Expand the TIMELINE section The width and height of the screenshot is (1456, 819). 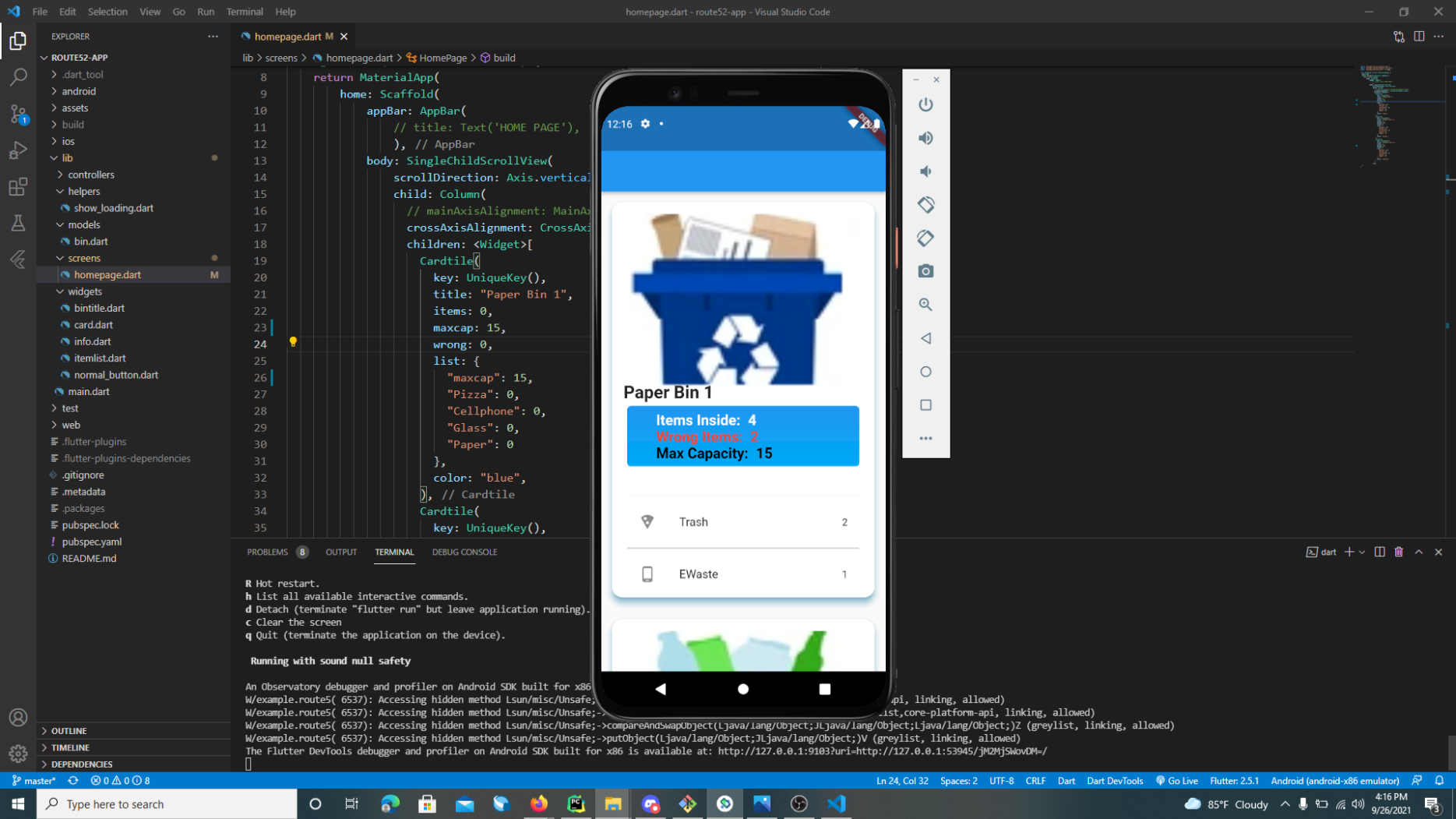(x=133, y=747)
